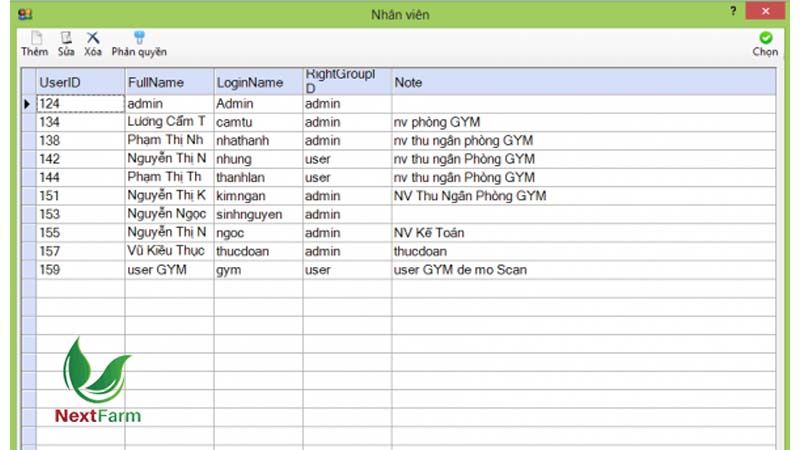Click the Xóa (Delete) toolbar icon
Image resolution: width=800 pixels, height=450 pixels.
93,43
